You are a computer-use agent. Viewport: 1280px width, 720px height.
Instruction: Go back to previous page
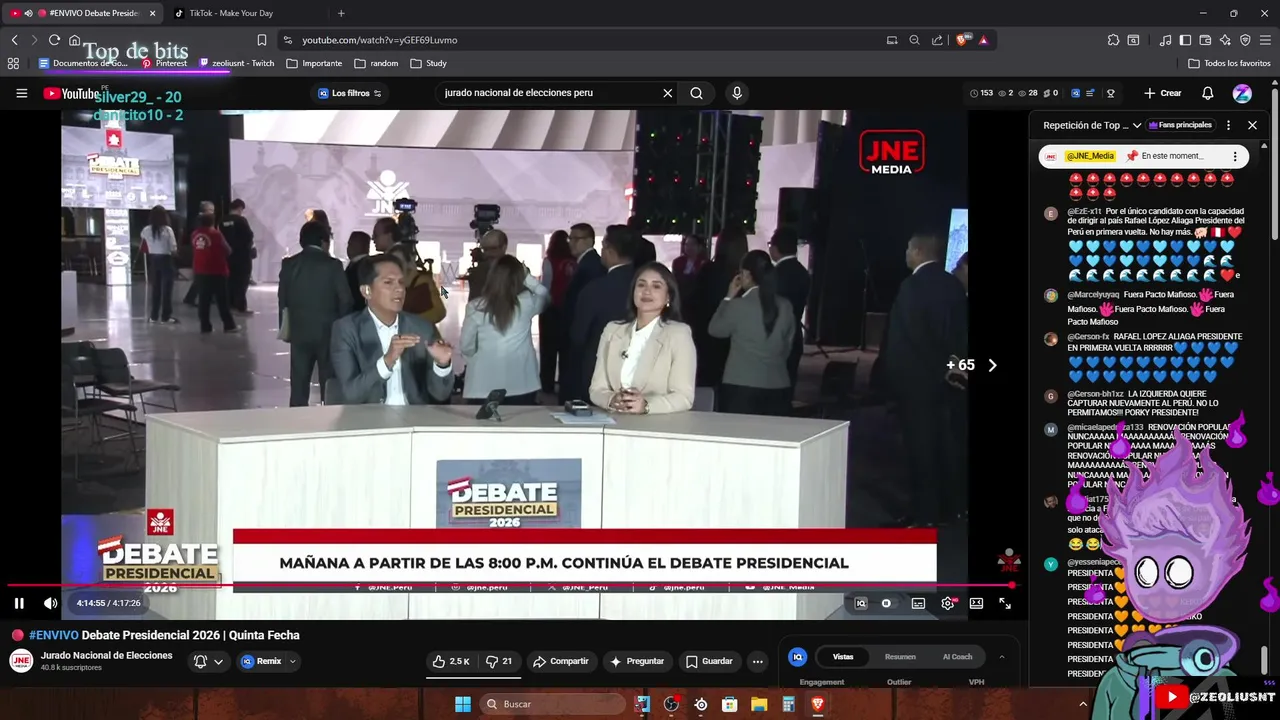coord(14,40)
